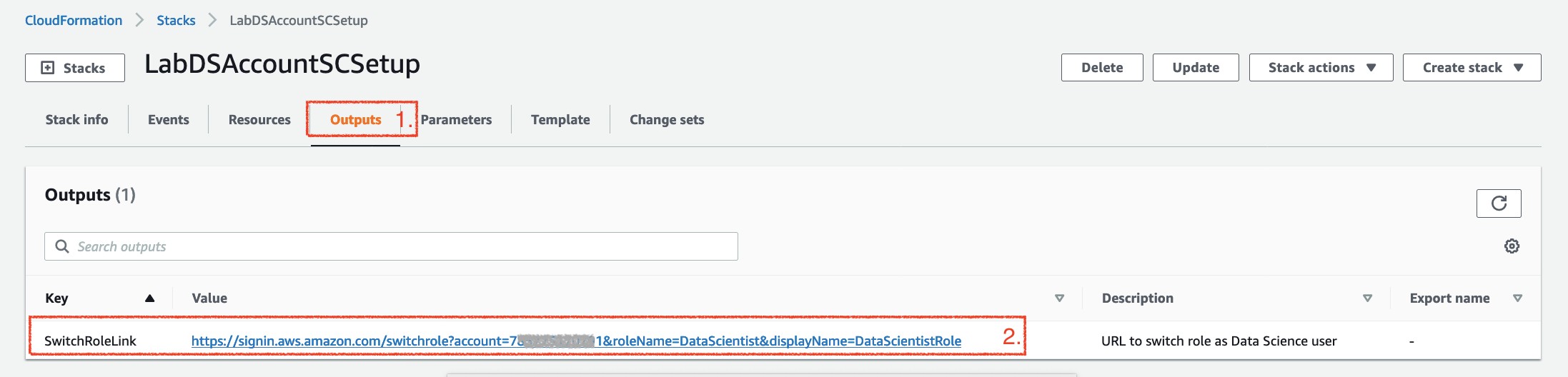
Task: Switch to the Outputs tab
Action: (355, 120)
